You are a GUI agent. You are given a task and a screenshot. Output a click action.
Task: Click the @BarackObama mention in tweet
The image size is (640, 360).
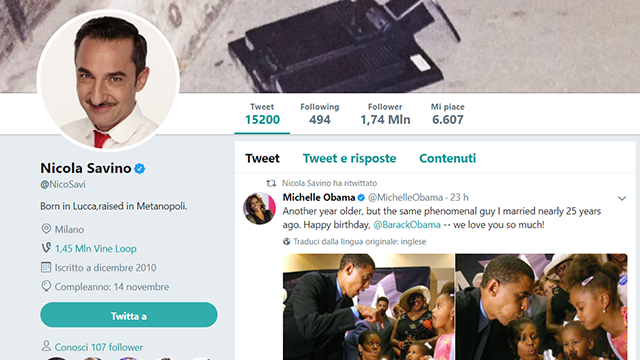(x=407, y=225)
